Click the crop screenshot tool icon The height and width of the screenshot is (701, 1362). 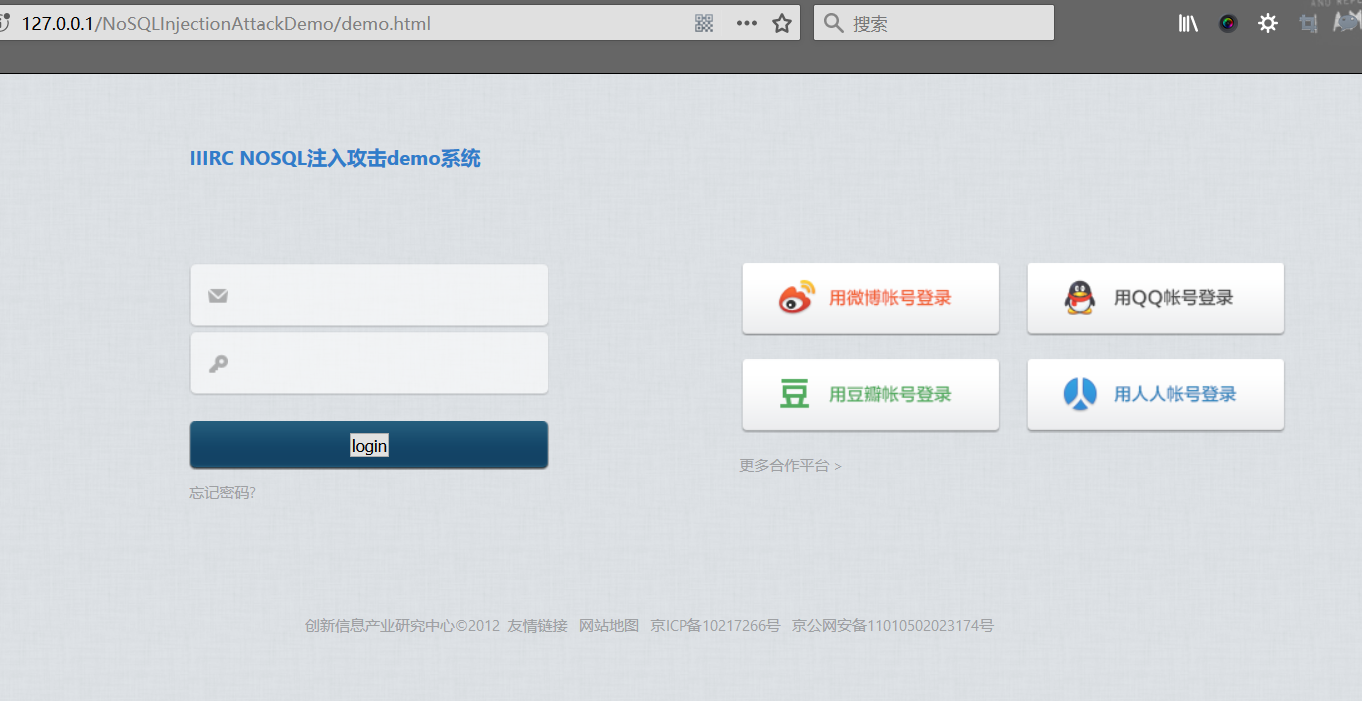[x=1308, y=24]
